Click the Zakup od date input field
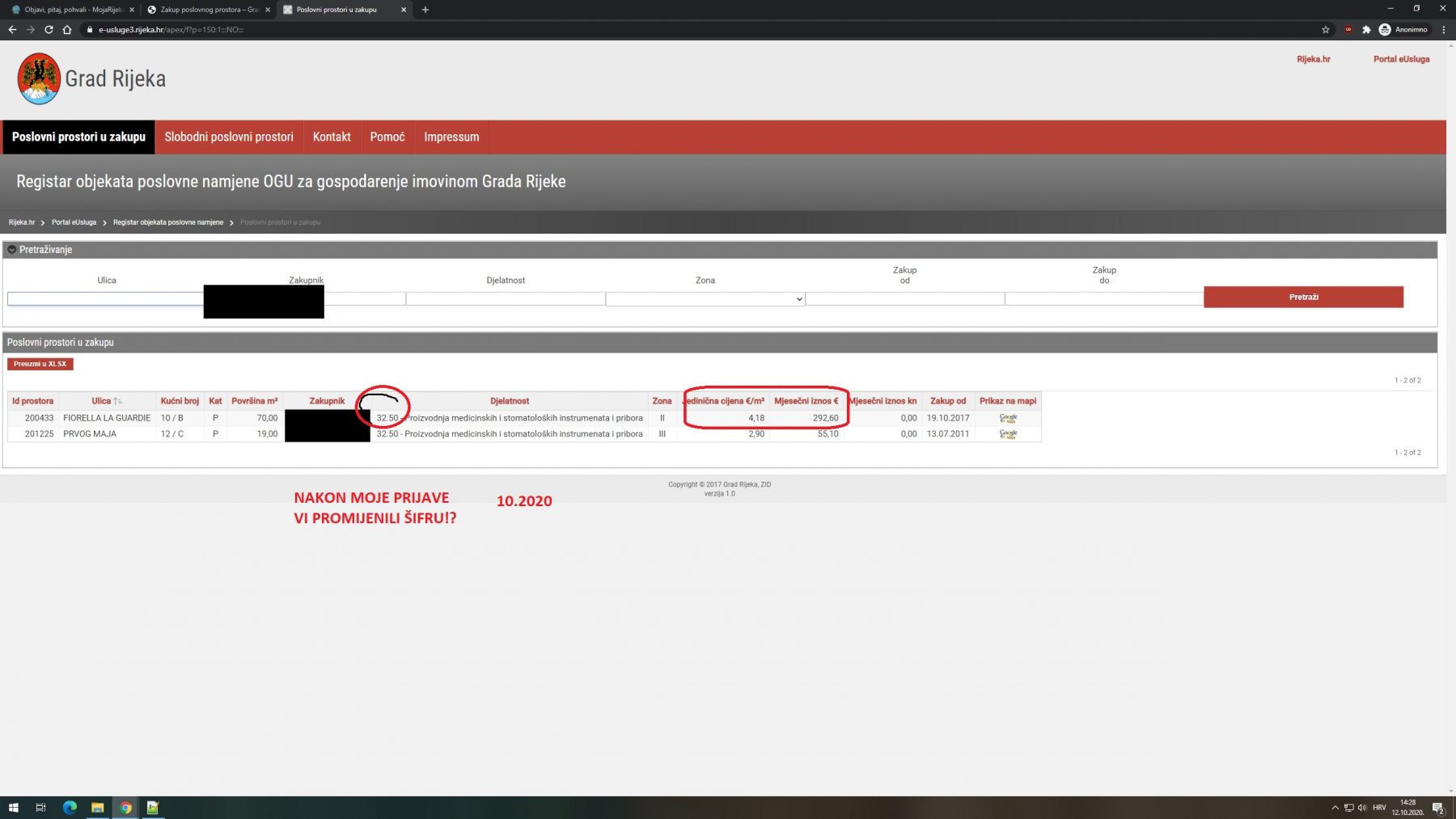The image size is (1456, 819). pos(904,299)
